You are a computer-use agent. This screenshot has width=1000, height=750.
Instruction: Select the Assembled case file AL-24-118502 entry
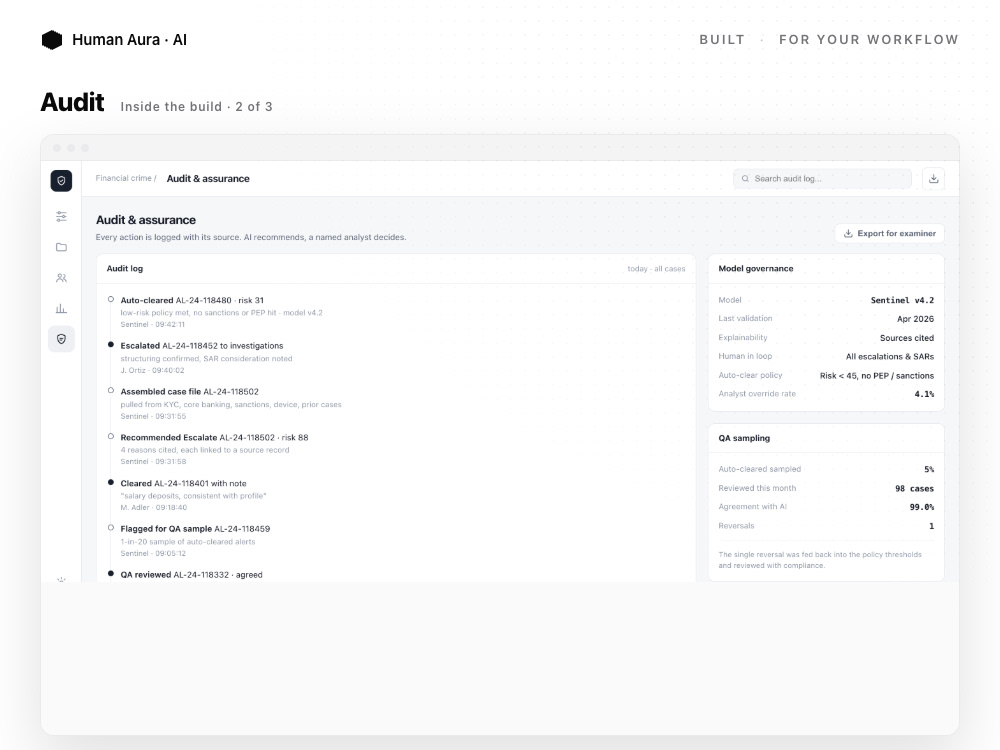(x=231, y=404)
